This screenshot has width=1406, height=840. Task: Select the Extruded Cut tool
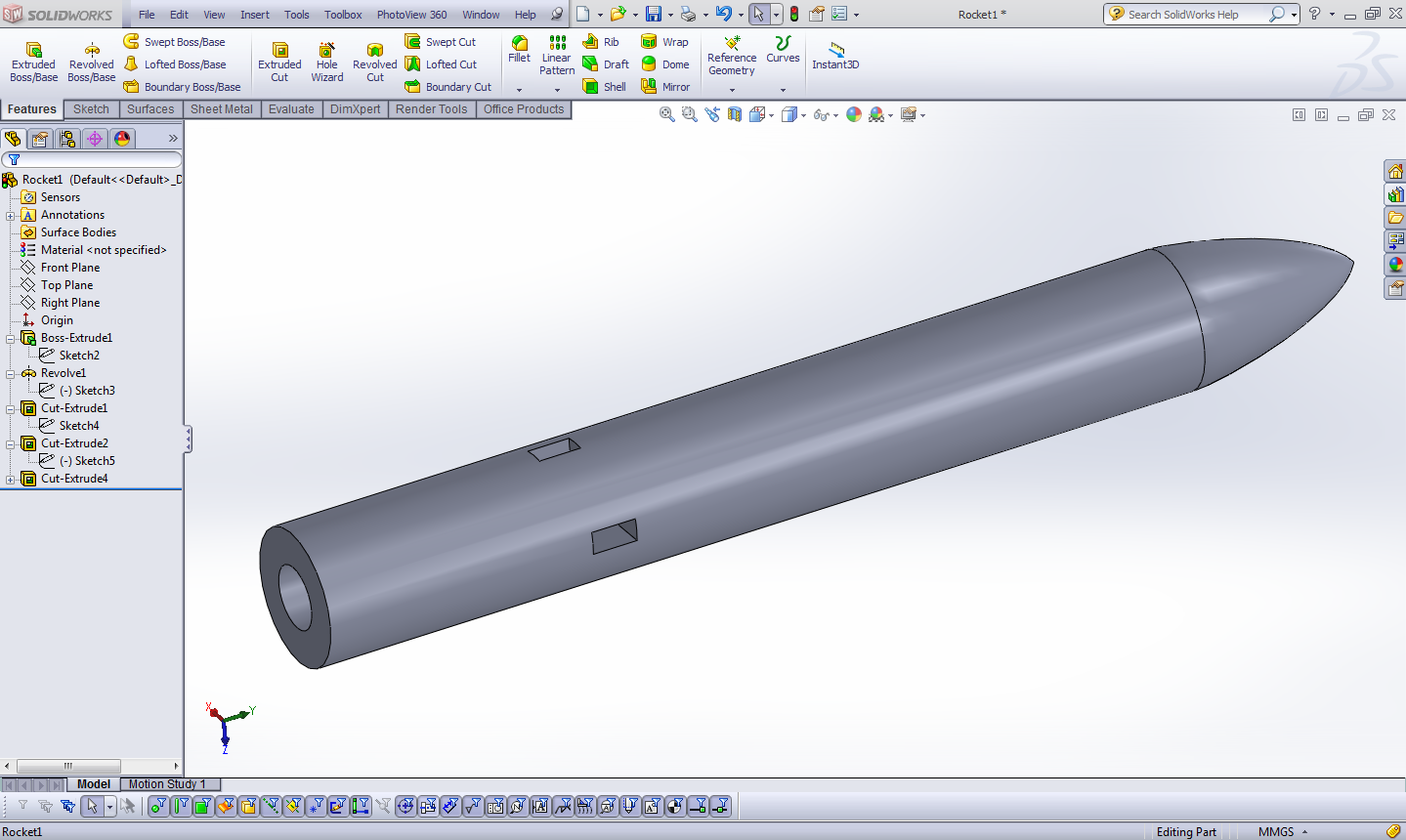coord(279,63)
